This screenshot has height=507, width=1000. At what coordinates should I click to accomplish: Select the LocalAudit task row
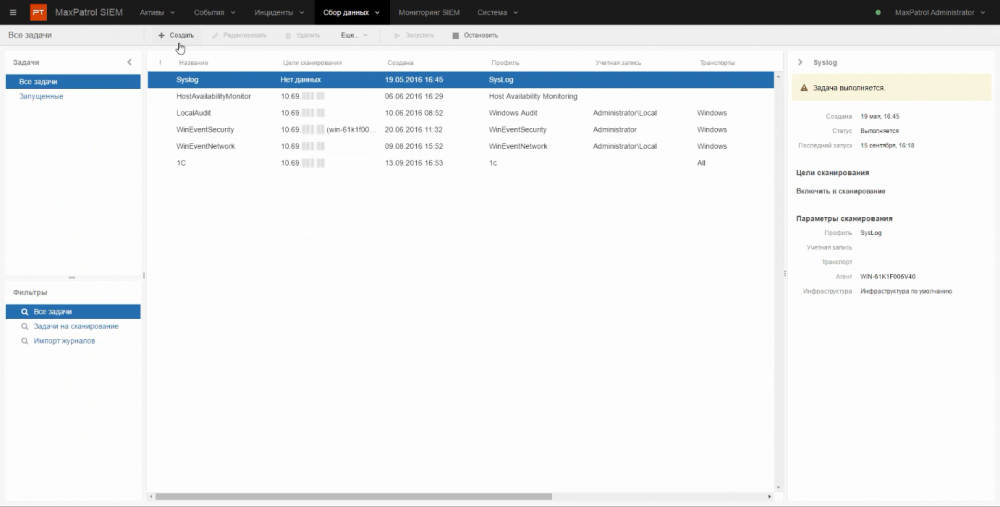tap(460, 113)
